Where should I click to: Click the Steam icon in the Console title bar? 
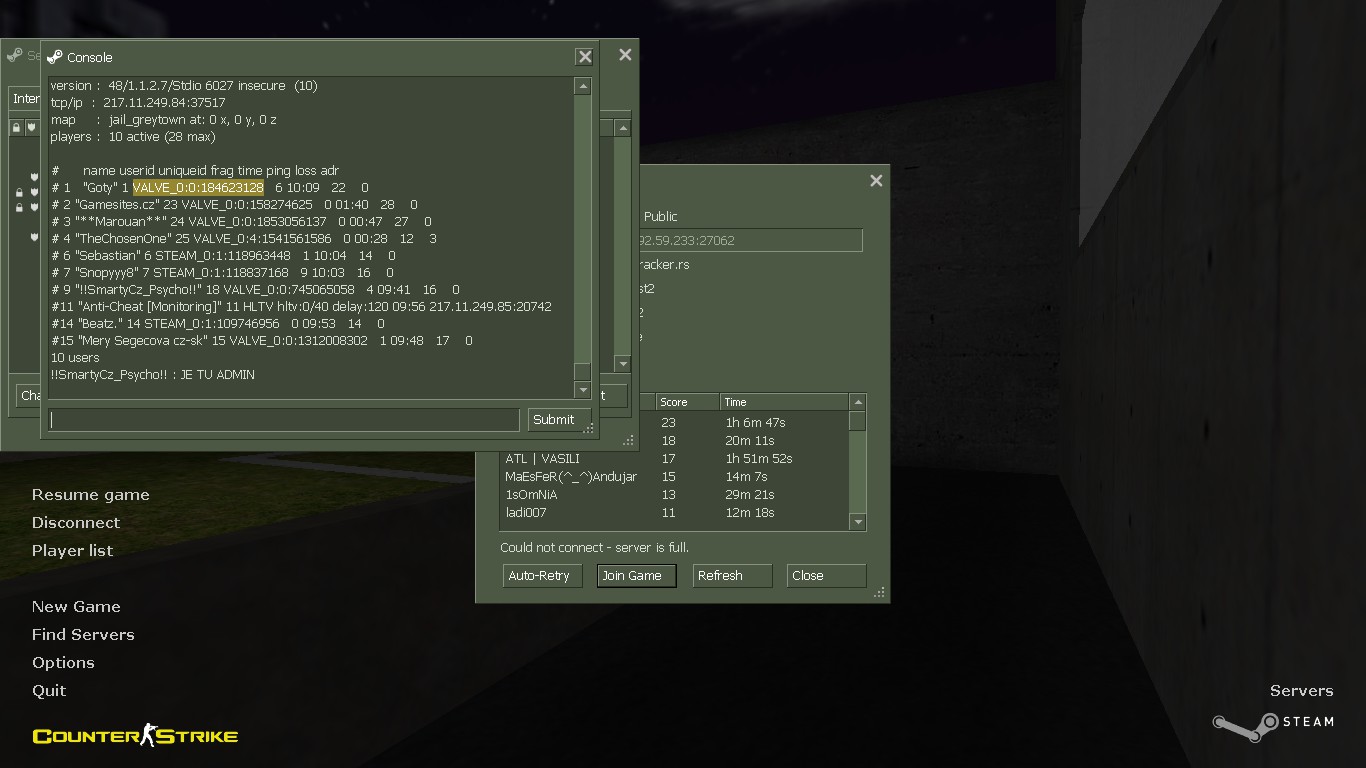(x=55, y=57)
